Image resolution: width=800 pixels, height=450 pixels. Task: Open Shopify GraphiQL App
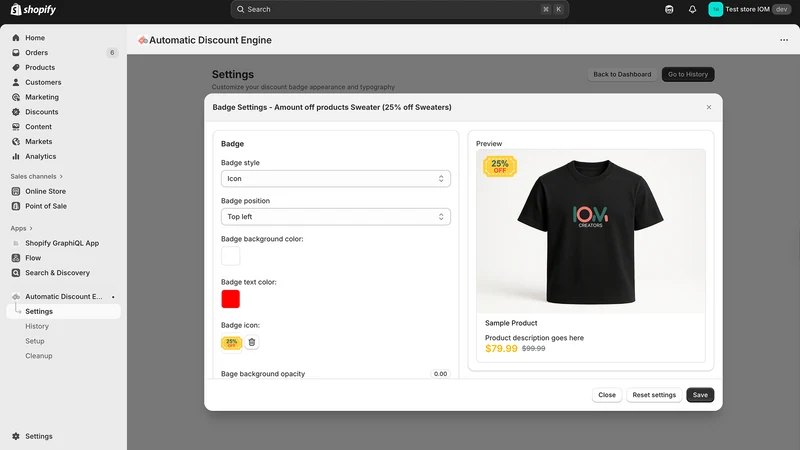pos(63,243)
